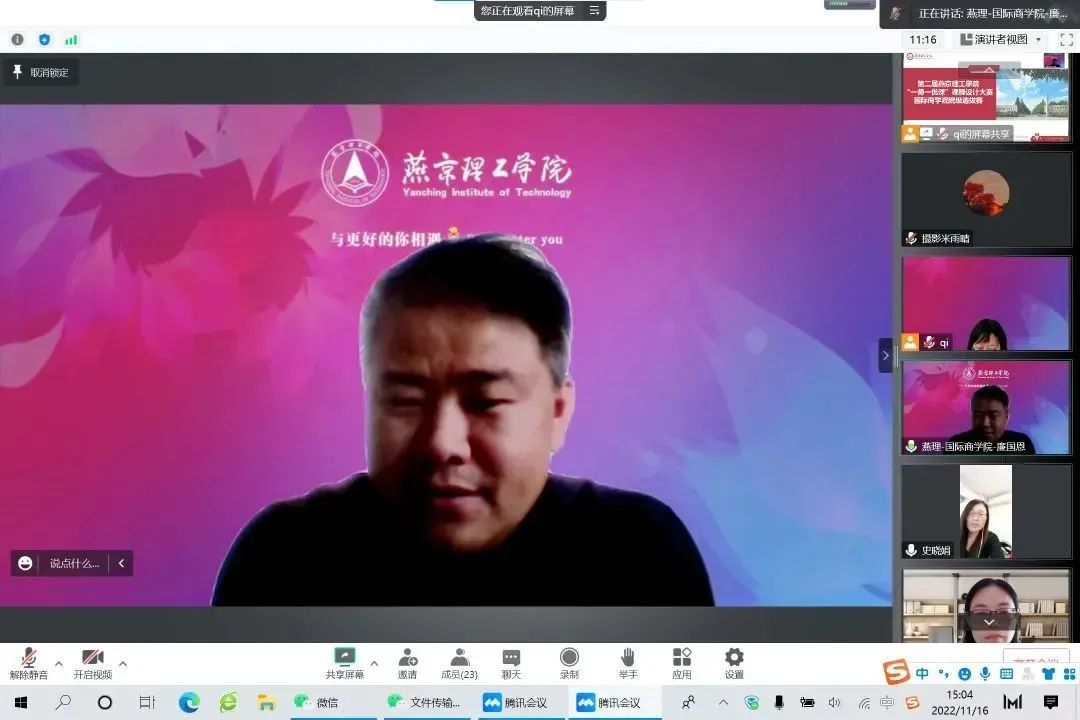Expand audio options arrow beside 解除静音

[58, 663]
